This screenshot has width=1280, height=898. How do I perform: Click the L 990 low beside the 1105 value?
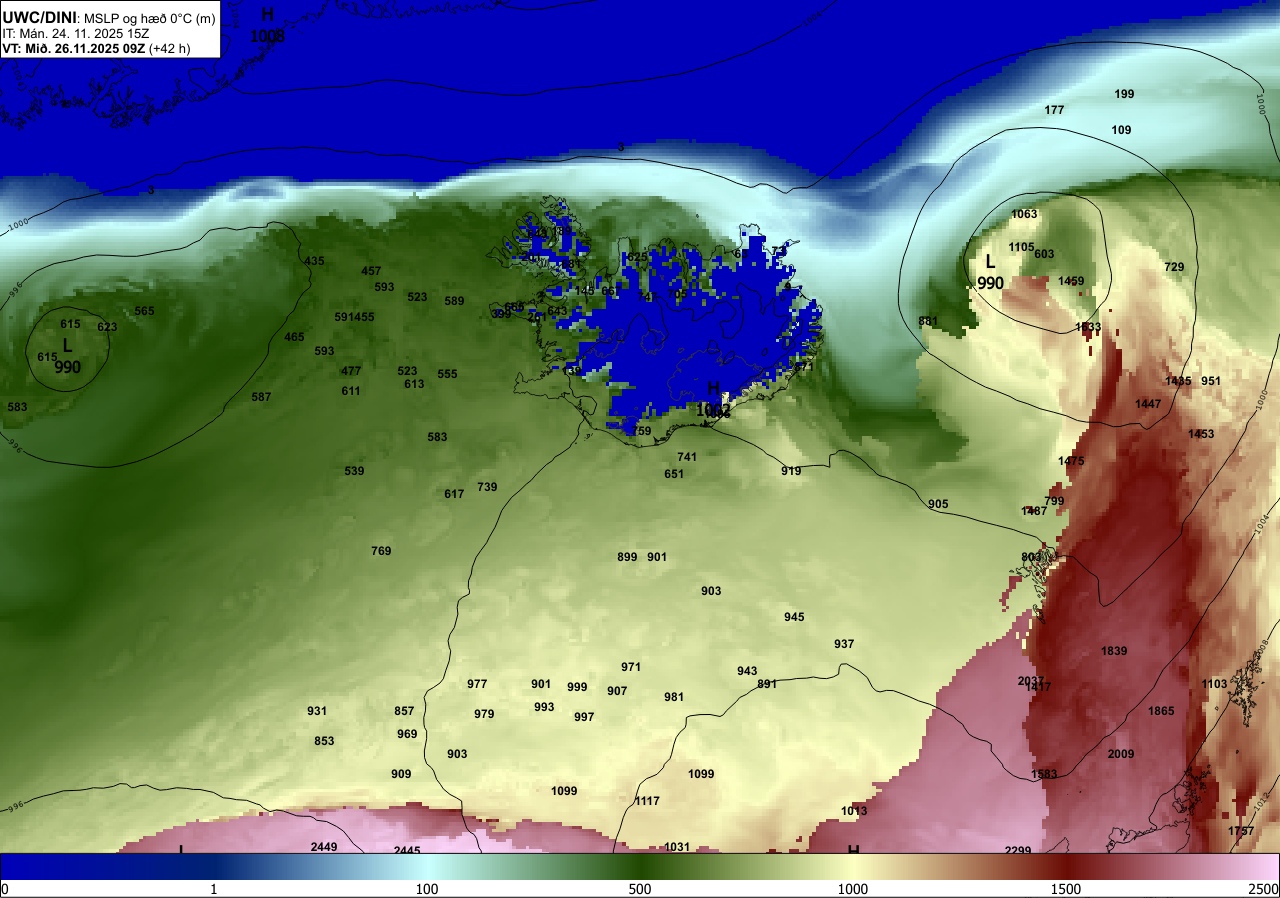(x=990, y=272)
